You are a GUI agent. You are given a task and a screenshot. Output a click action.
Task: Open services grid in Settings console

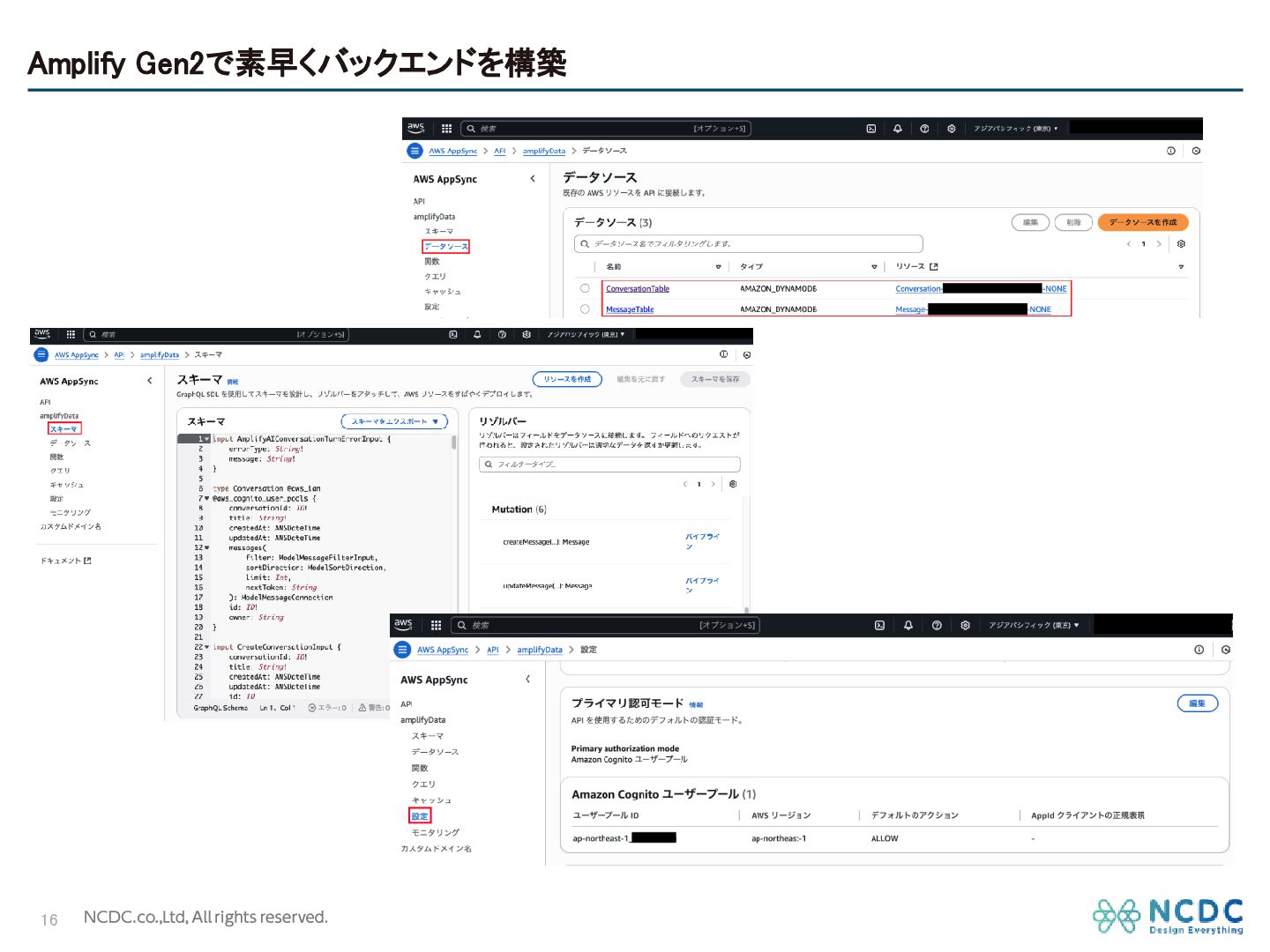pos(436,625)
